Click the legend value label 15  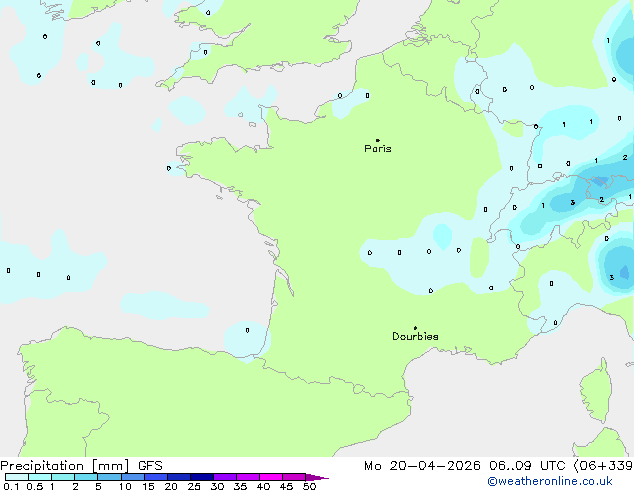(148, 486)
